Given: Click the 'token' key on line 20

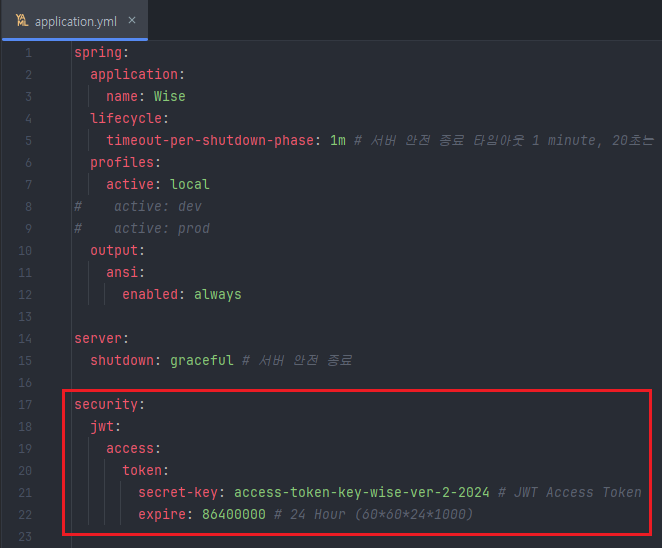Looking at the screenshot, I should point(142,470).
